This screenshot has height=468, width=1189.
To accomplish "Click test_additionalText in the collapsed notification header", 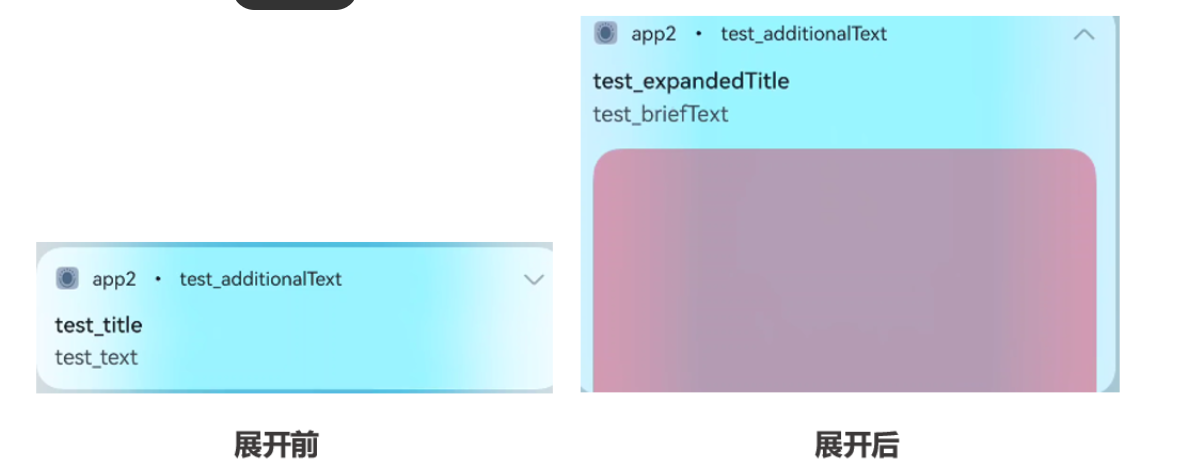I will pos(261,279).
